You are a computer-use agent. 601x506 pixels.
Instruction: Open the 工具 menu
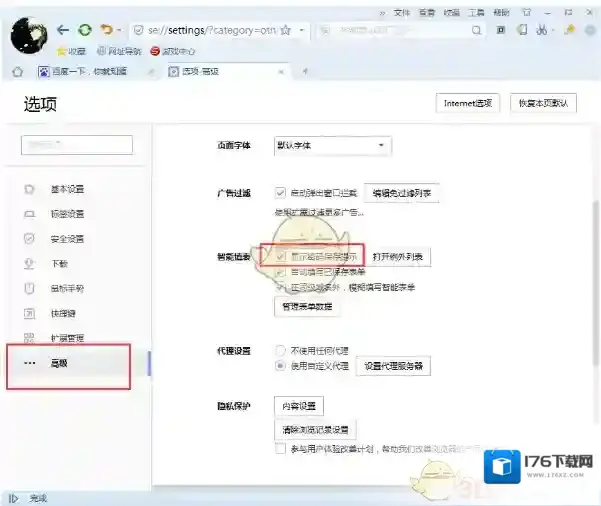pyautogui.click(x=476, y=13)
